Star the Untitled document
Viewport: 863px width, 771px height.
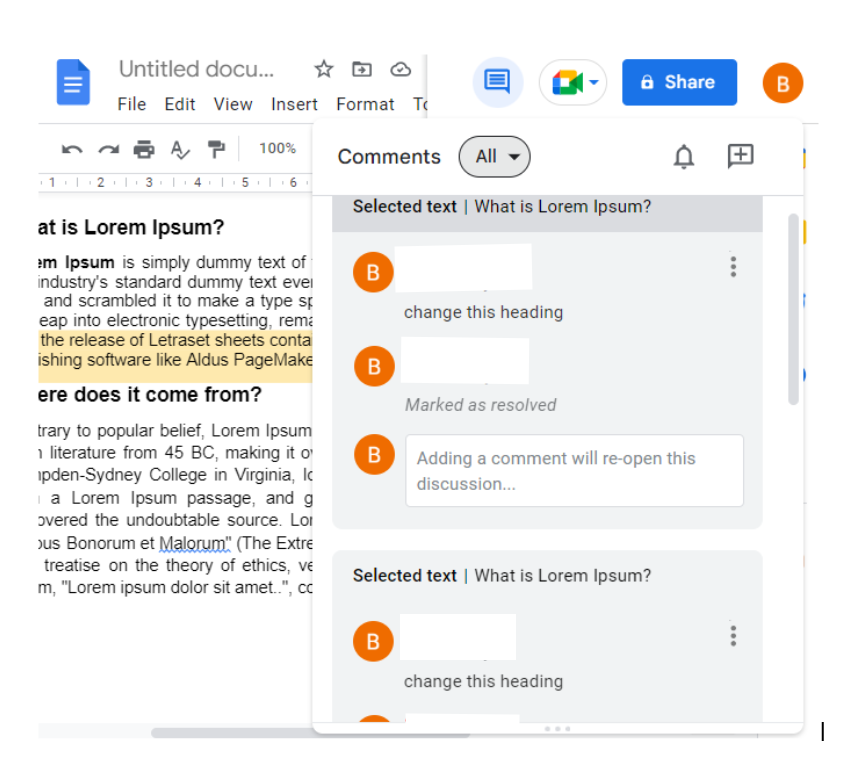(x=324, y=69)
